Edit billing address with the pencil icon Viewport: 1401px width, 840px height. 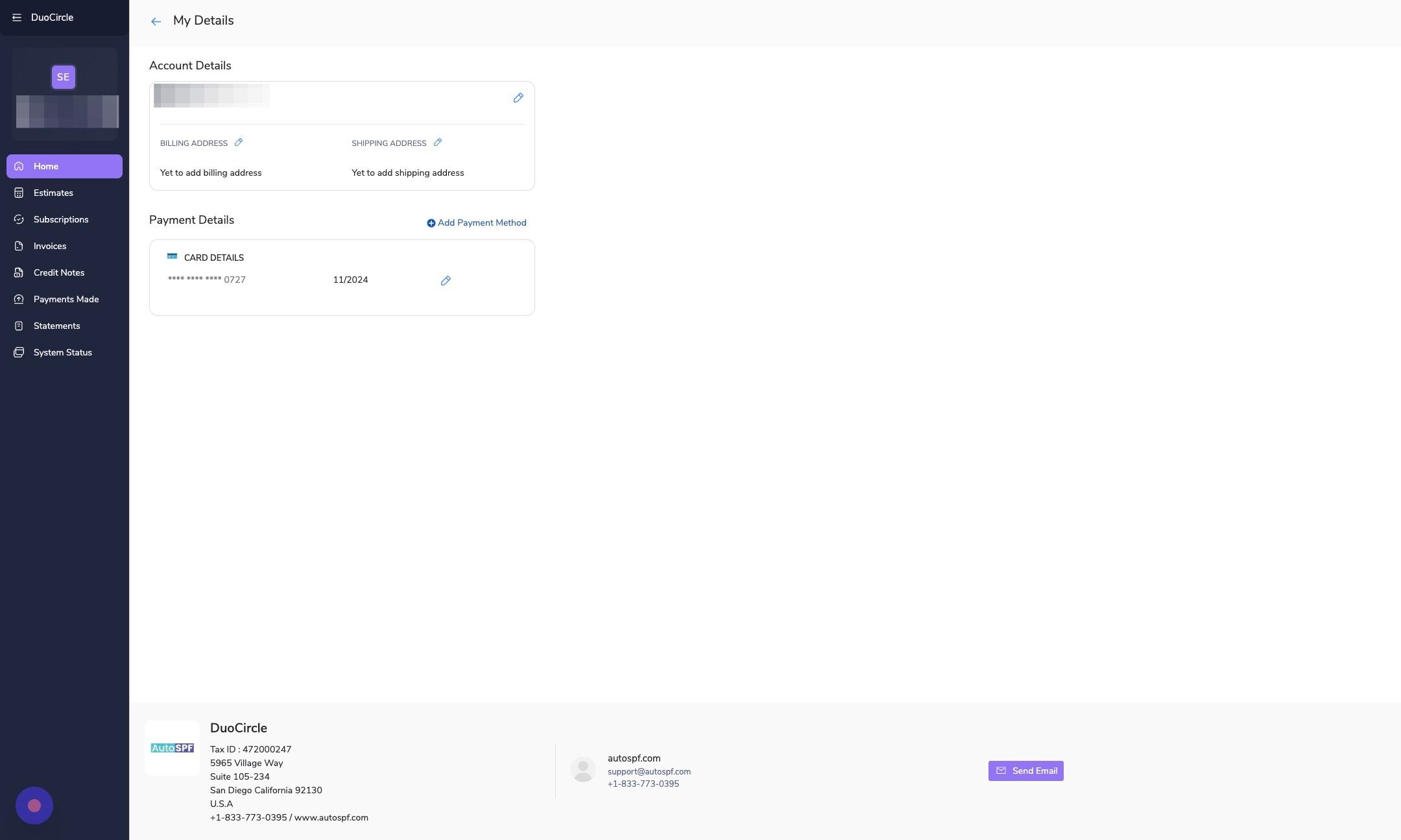point(239,143)
